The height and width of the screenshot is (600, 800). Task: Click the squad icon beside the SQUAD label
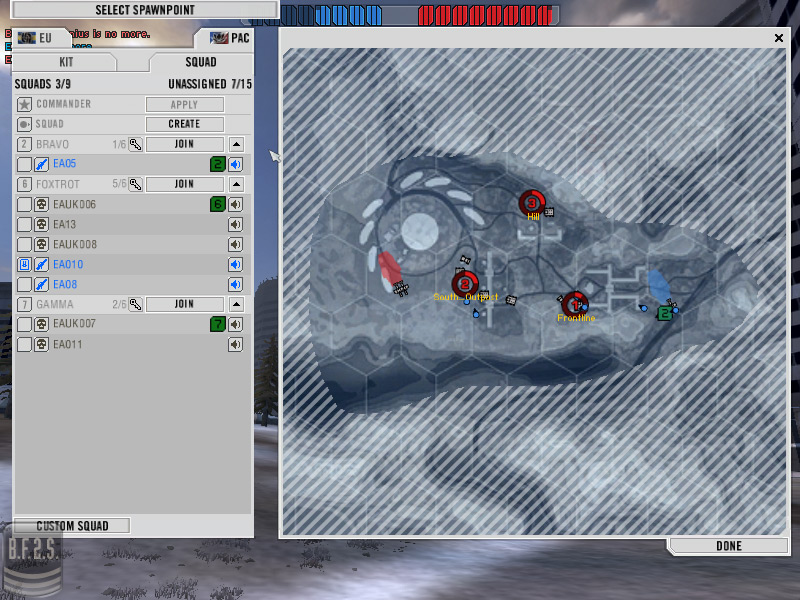tap(24, 124)
